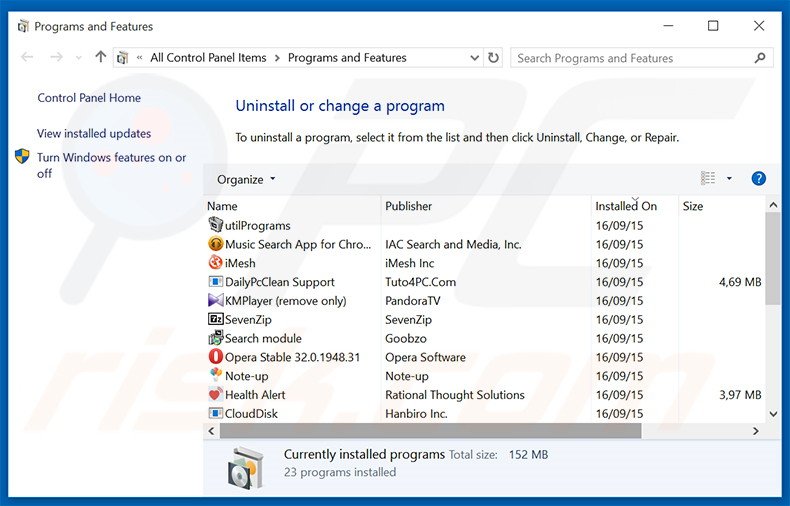Click the scroll right arrow
This screenshot has width=790, height=506.
755,431
